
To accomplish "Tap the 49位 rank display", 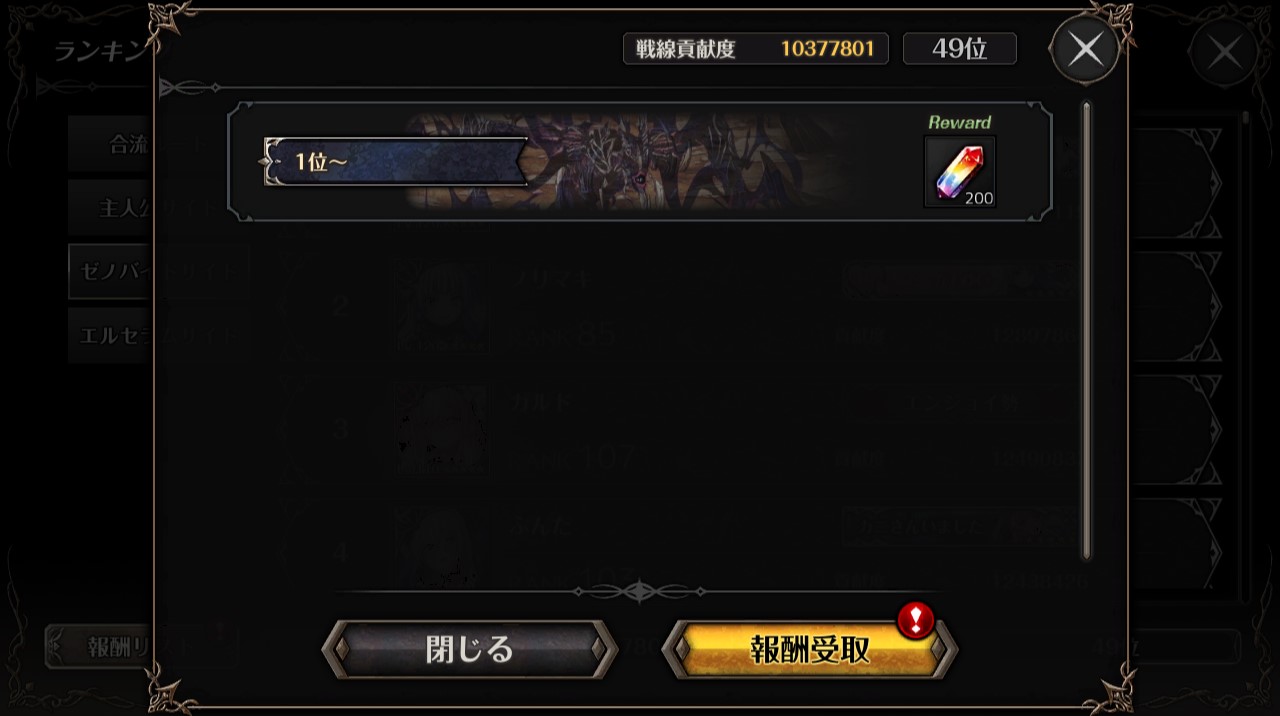I will pyautogui.click(x=960, y=49).
